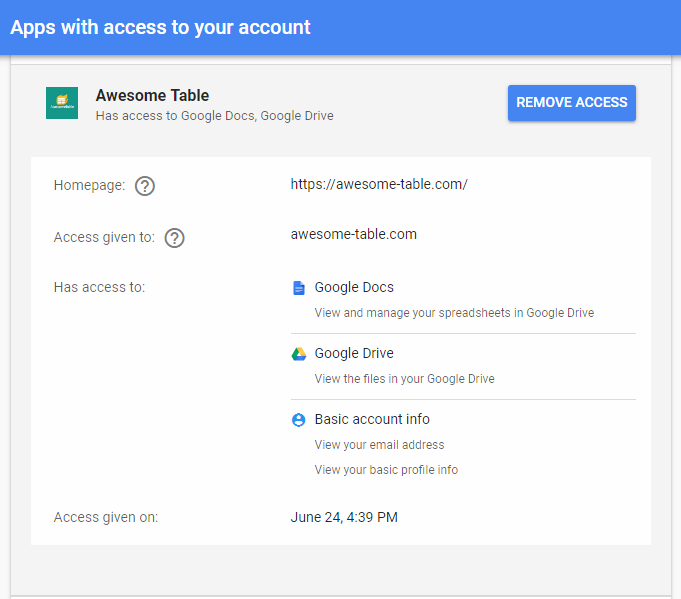Click the Basic account info heading

point(372,419)
